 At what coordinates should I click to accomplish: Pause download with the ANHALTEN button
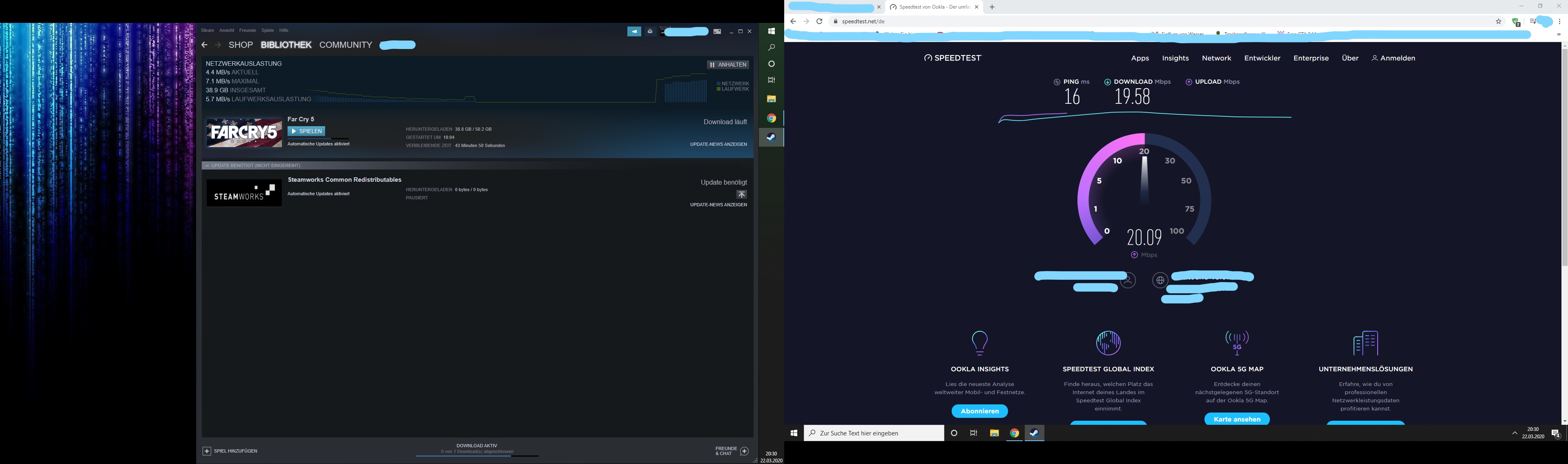[728, 65]
